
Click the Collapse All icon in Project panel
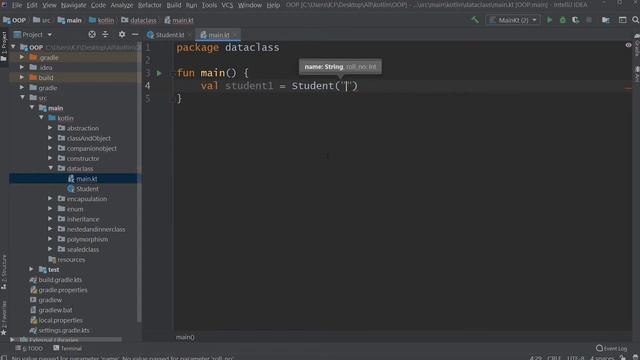pos(105,35)
